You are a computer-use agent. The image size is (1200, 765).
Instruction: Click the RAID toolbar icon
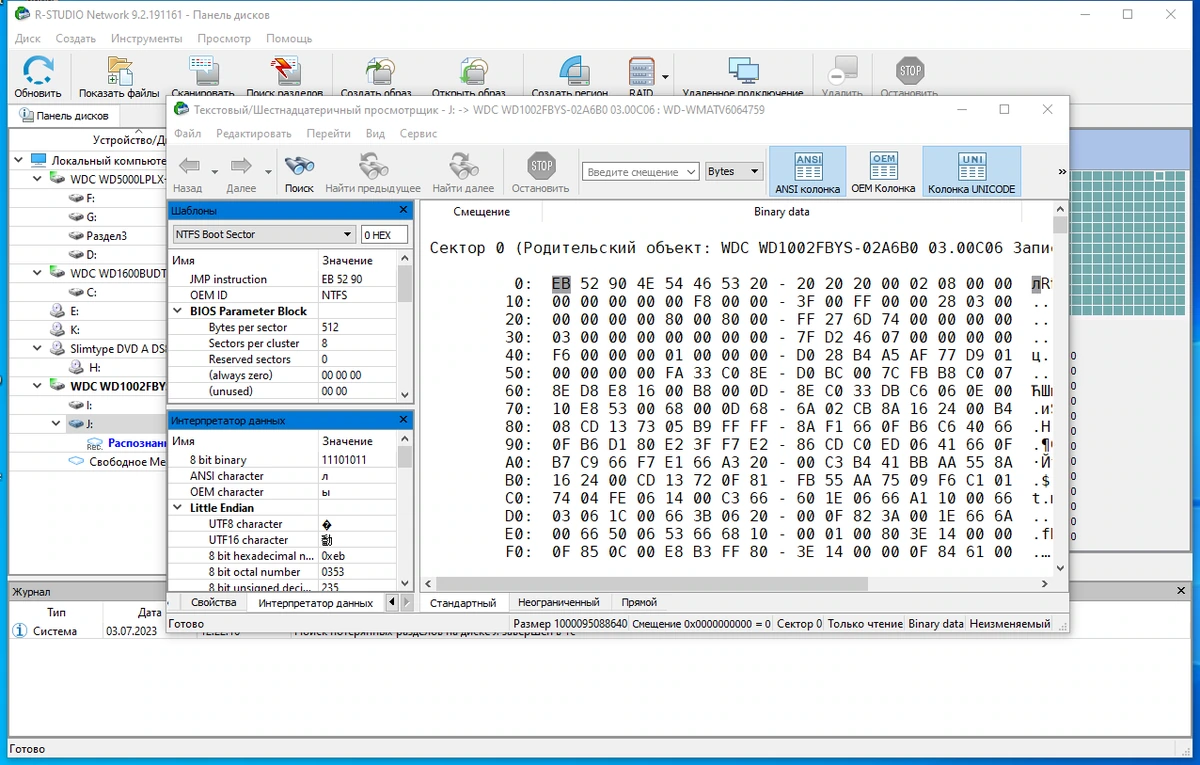641,71
